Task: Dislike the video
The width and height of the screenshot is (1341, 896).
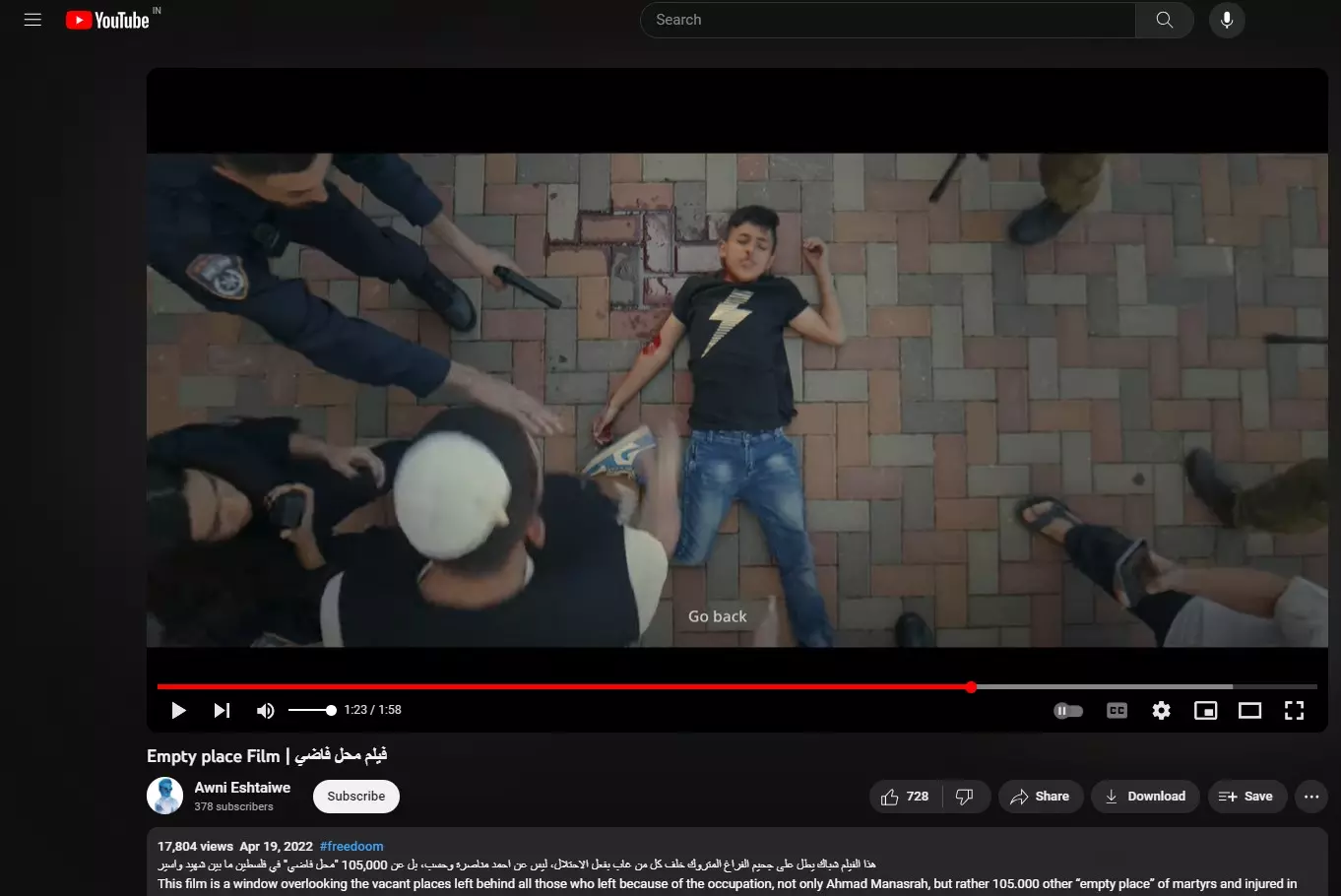Action: [965, 797]
